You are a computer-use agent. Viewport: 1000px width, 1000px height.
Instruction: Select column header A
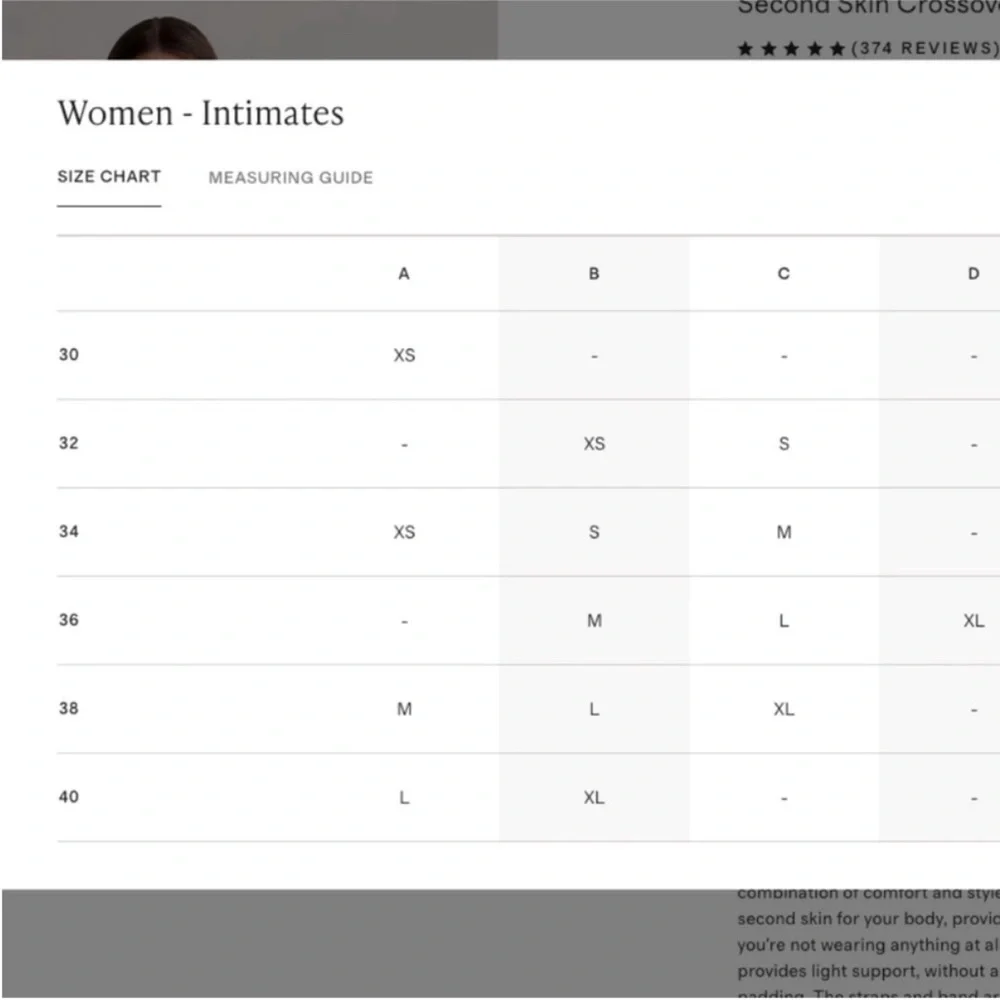click(x=404, y=274)
